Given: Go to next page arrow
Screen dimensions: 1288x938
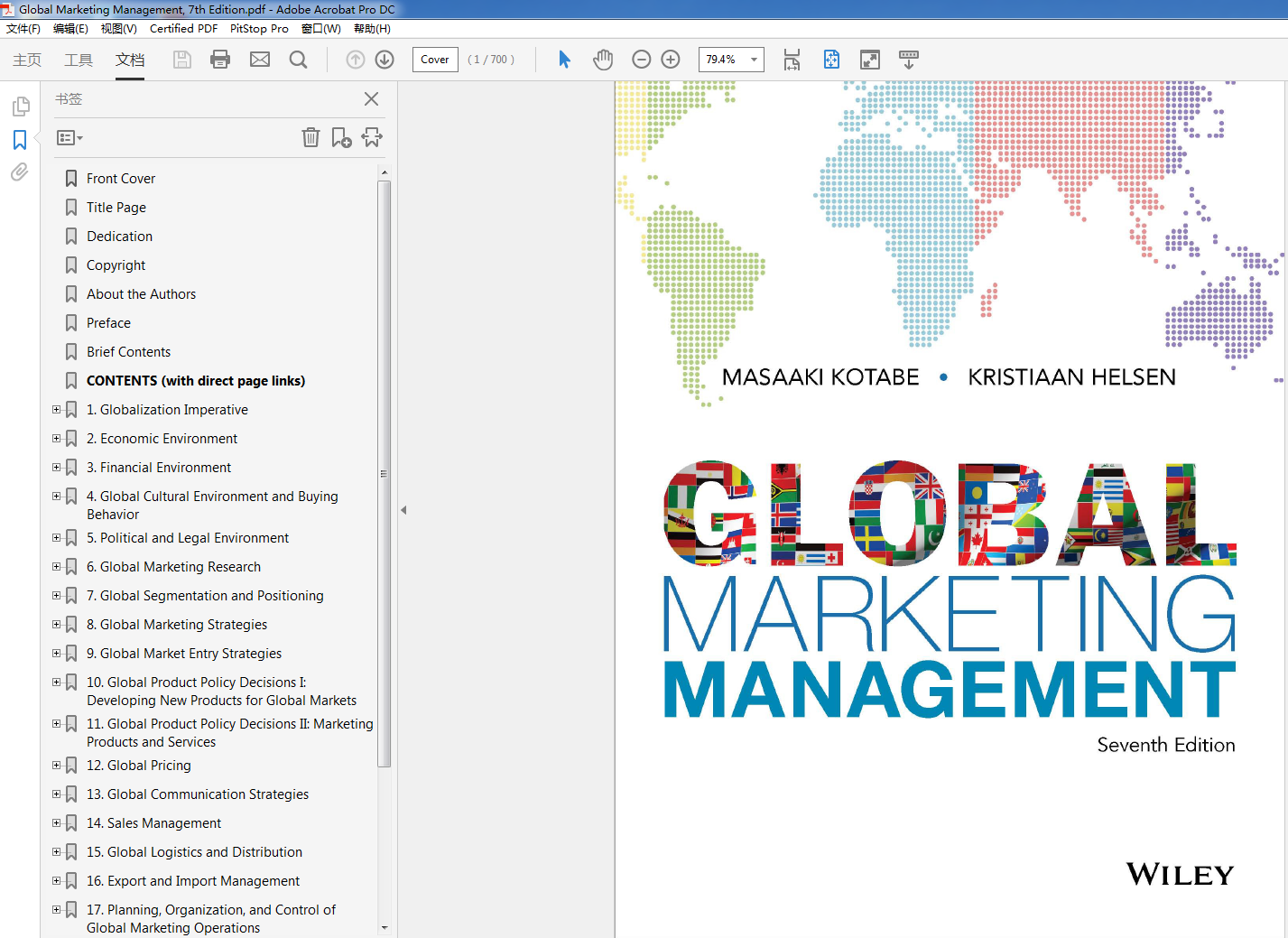Looking at the screenshot, I should [x=385, y=60].
